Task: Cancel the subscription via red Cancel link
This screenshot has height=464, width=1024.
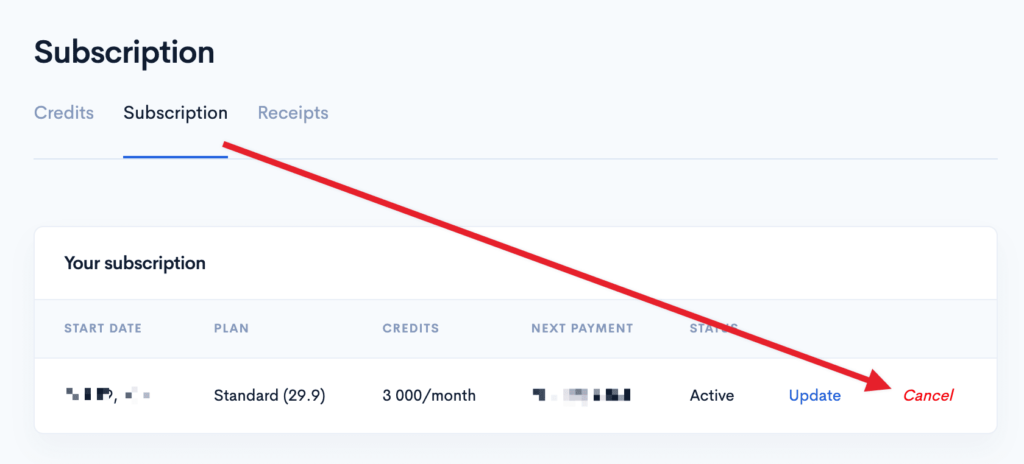Action: (928, 395)
